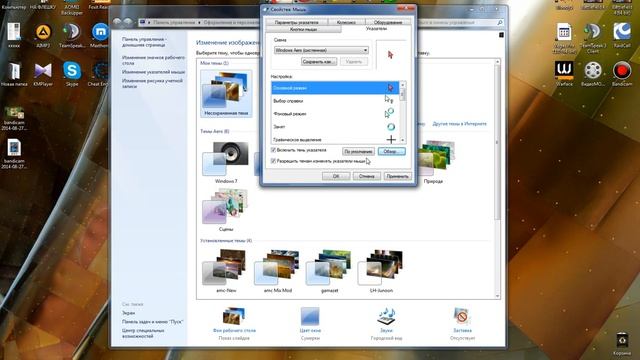Select the Основной режим pointer row

[335, 88]
